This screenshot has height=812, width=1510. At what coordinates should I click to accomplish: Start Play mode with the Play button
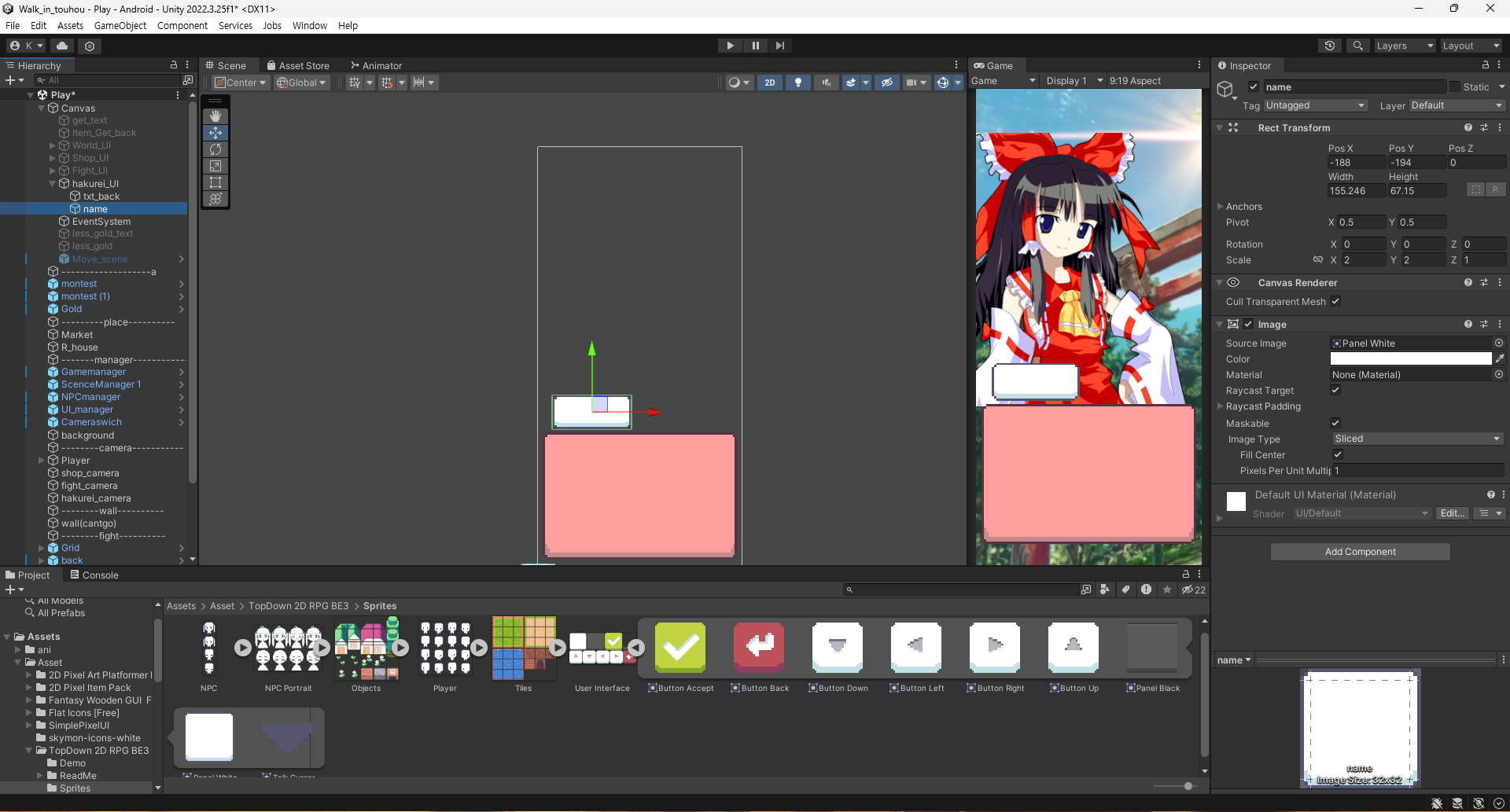(730, 46)
